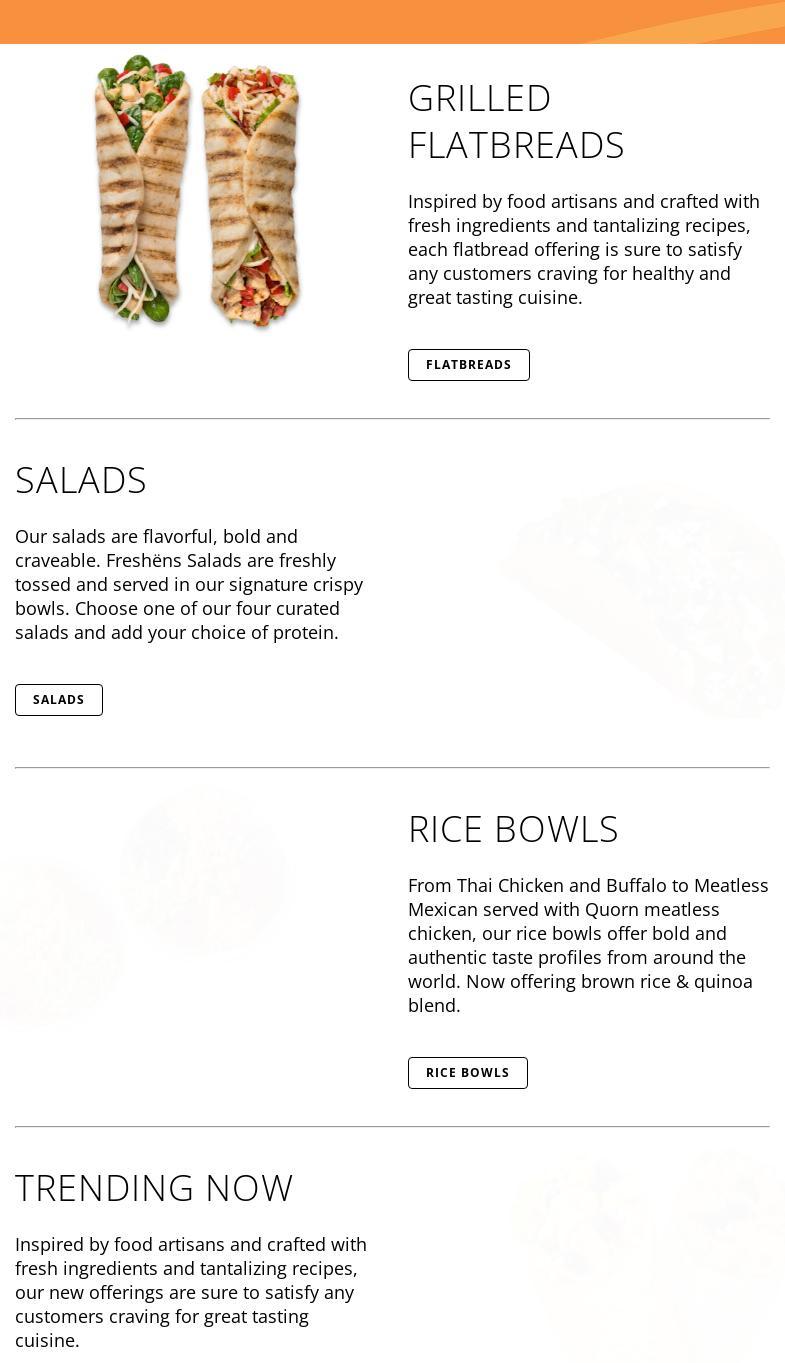
Task: Click the RICE BOWLS section heading
Action: tap(513, 828)
